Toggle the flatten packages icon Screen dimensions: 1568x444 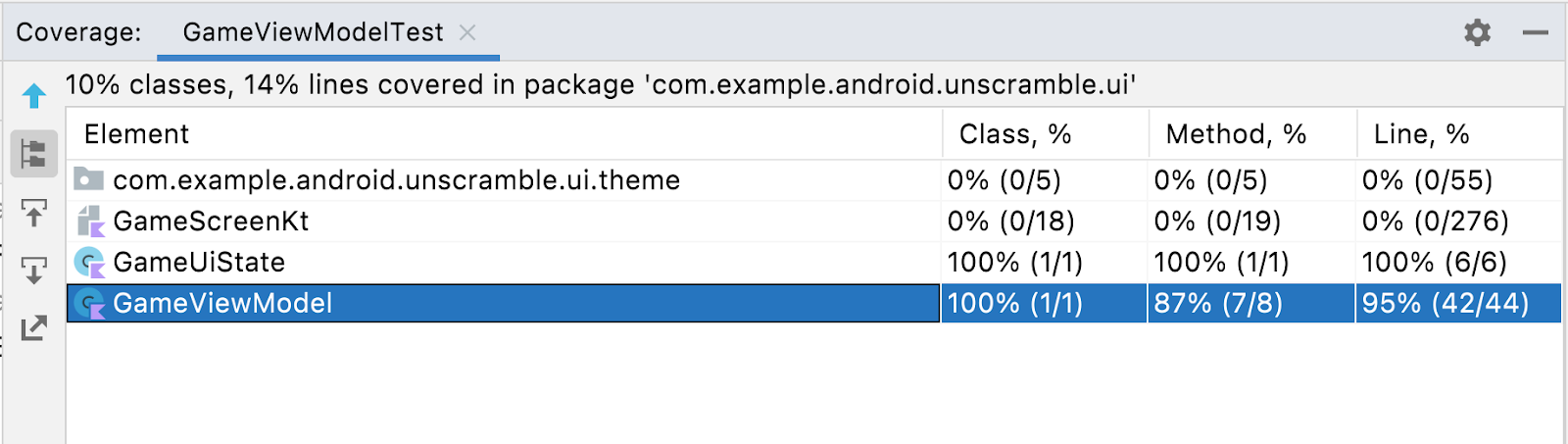[34, 154]
